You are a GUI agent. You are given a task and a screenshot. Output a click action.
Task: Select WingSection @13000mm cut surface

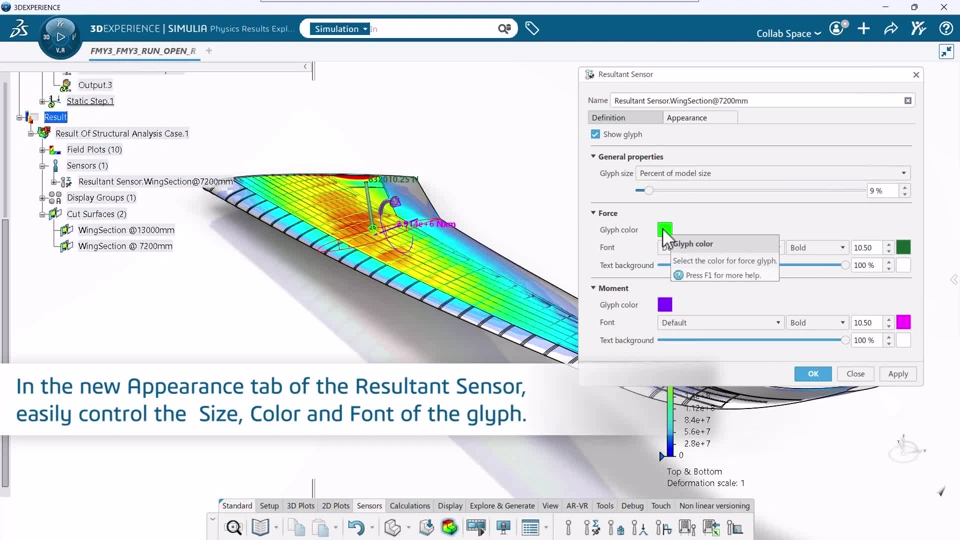pos(126,230)
